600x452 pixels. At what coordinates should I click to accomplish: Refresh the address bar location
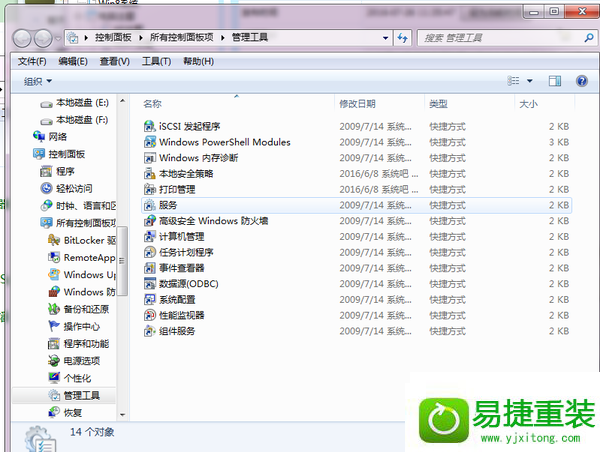coord(403,38)
